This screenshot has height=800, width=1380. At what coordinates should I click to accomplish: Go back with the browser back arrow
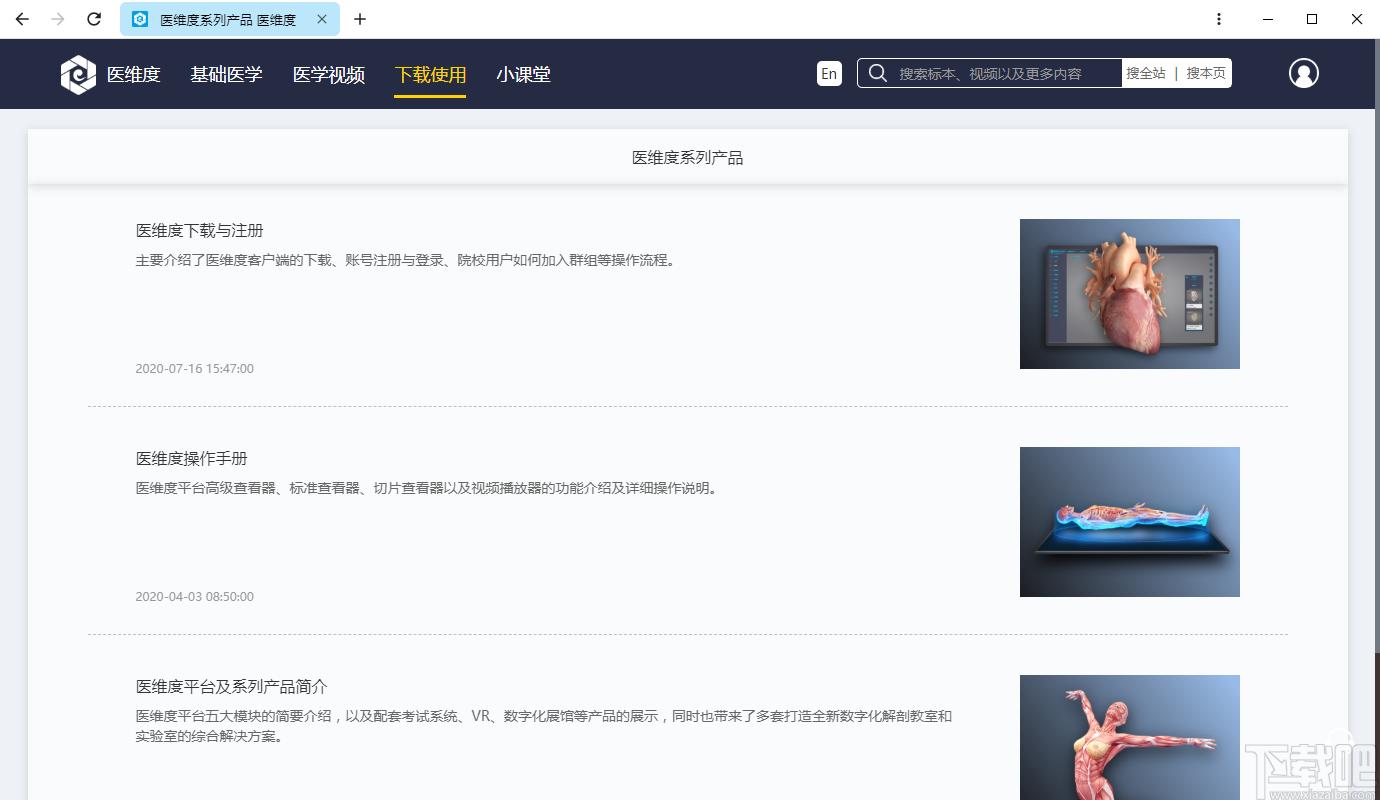coord(22,19)
